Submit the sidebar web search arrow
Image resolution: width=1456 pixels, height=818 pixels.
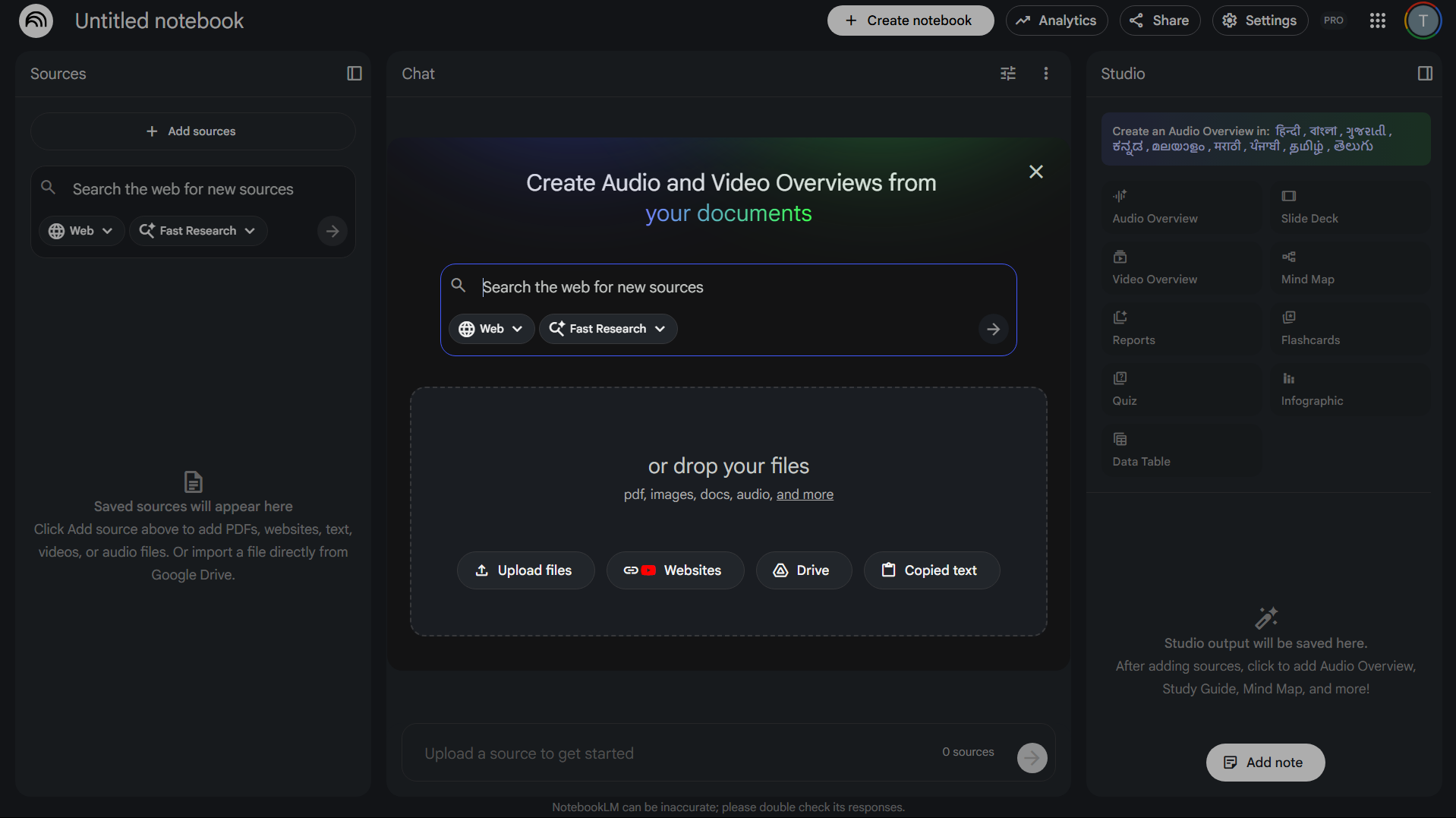[332, 231]
